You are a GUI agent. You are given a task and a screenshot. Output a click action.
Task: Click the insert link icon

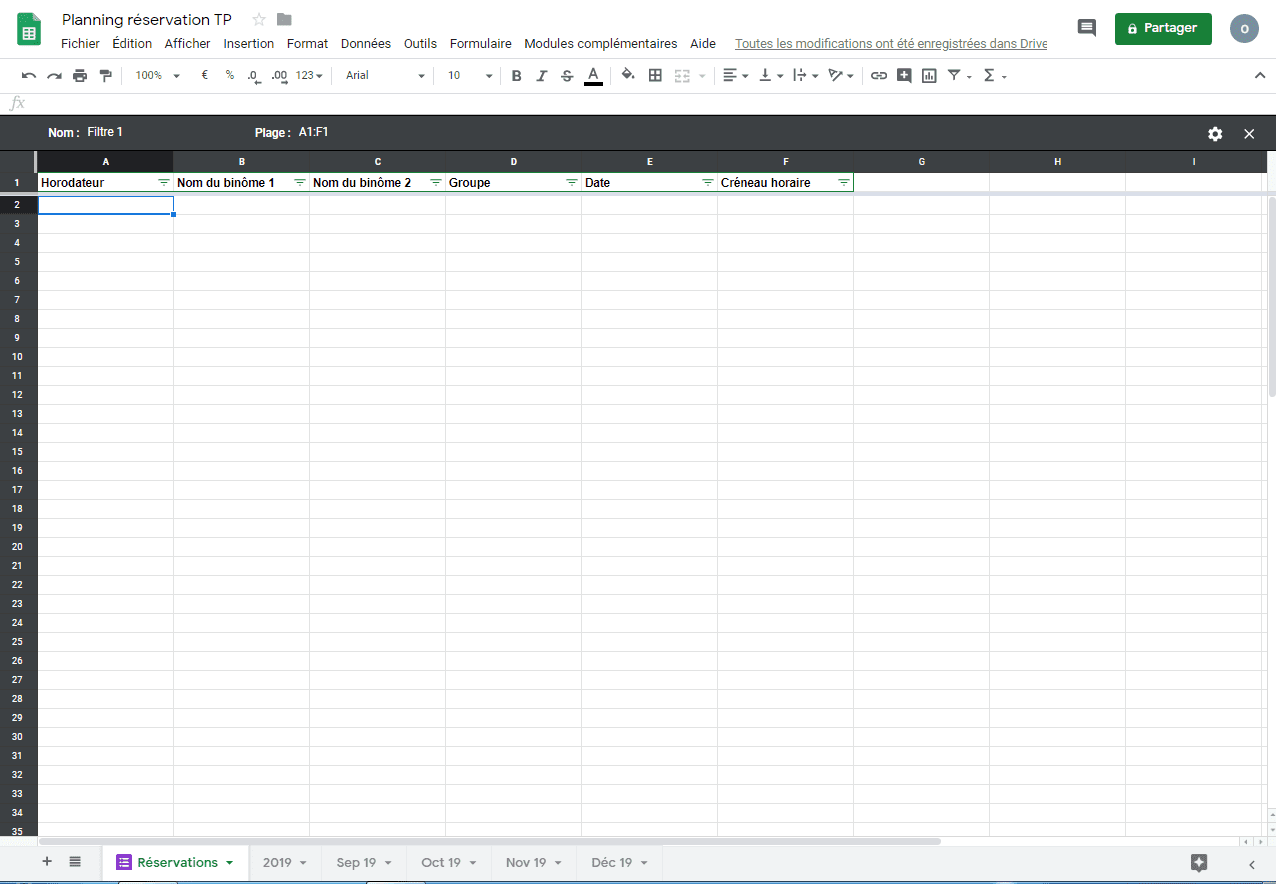coord(879,76)
